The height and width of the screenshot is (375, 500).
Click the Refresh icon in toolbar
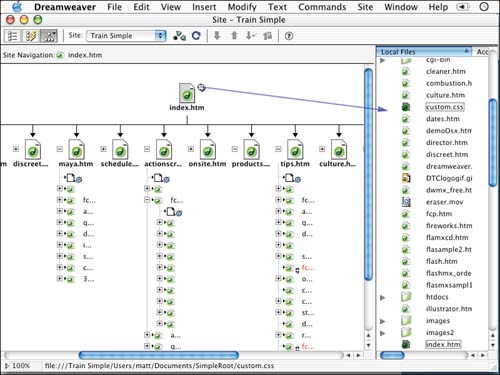[x=196, y=35]
